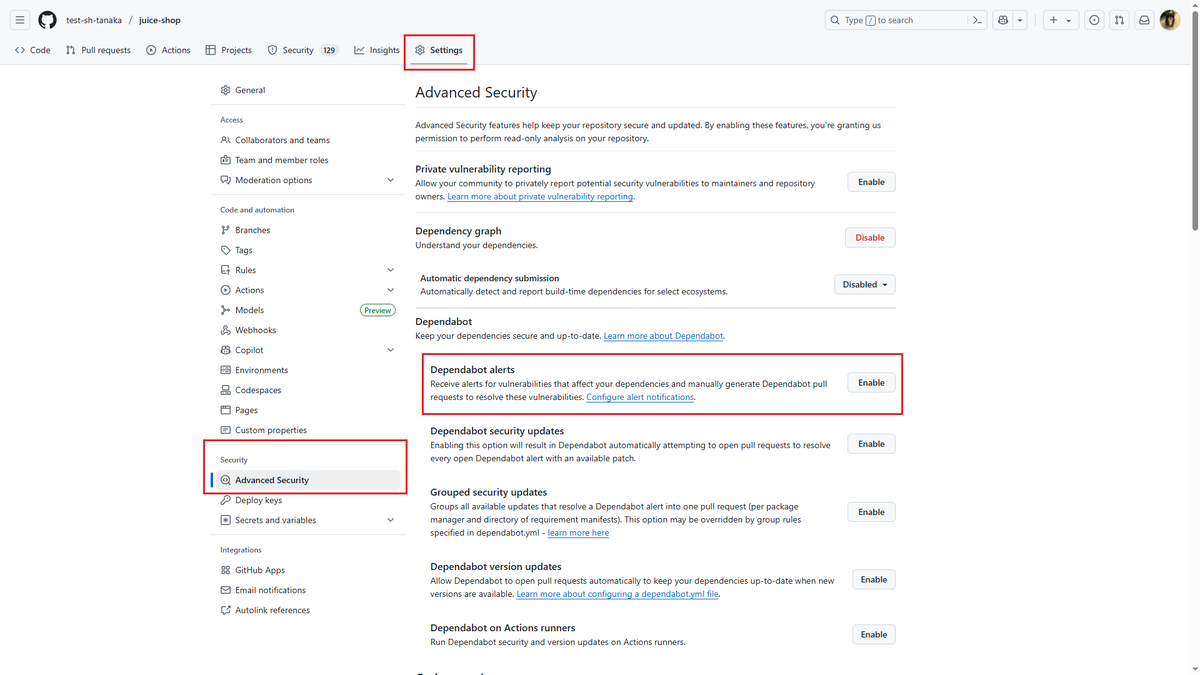This screenshot has height=675, width=1200.
Task: Open Codespaces settings
Action: 307,390
